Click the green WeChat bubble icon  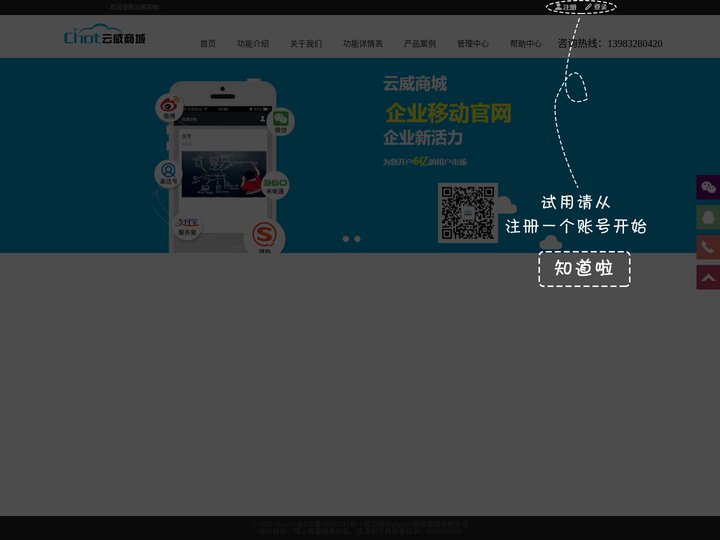tap(281, 121)
